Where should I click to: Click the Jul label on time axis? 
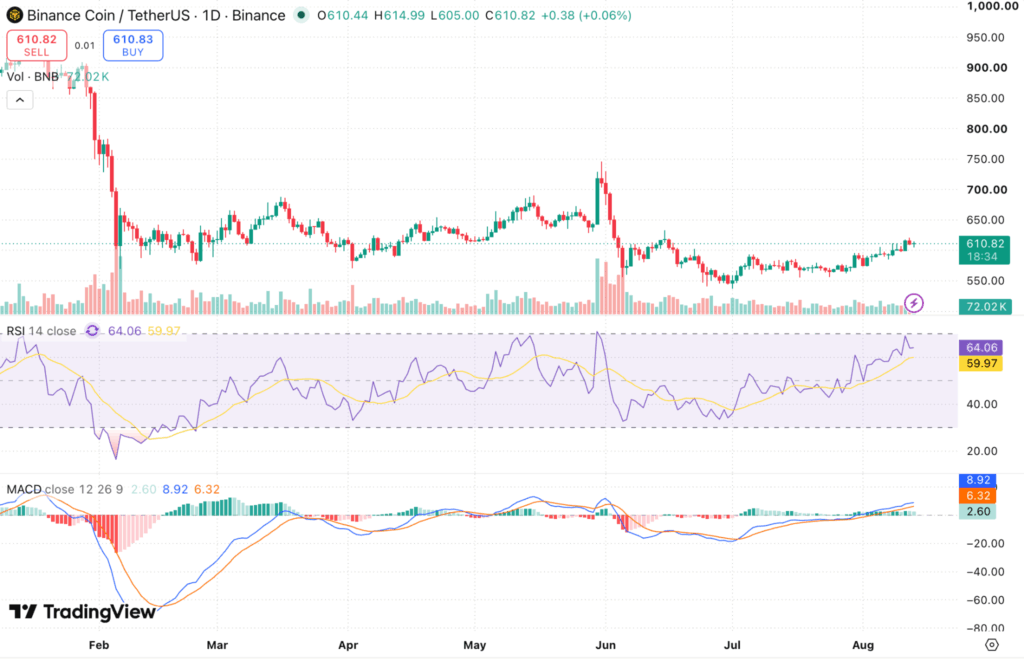[732, 645]
